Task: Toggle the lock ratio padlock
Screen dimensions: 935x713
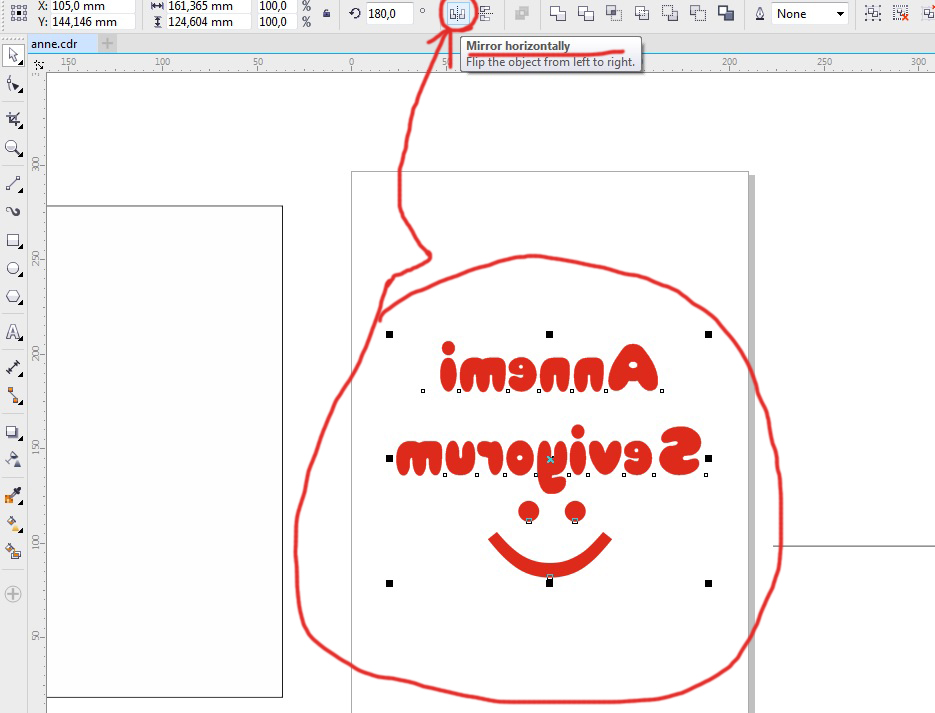Action: 327,14
